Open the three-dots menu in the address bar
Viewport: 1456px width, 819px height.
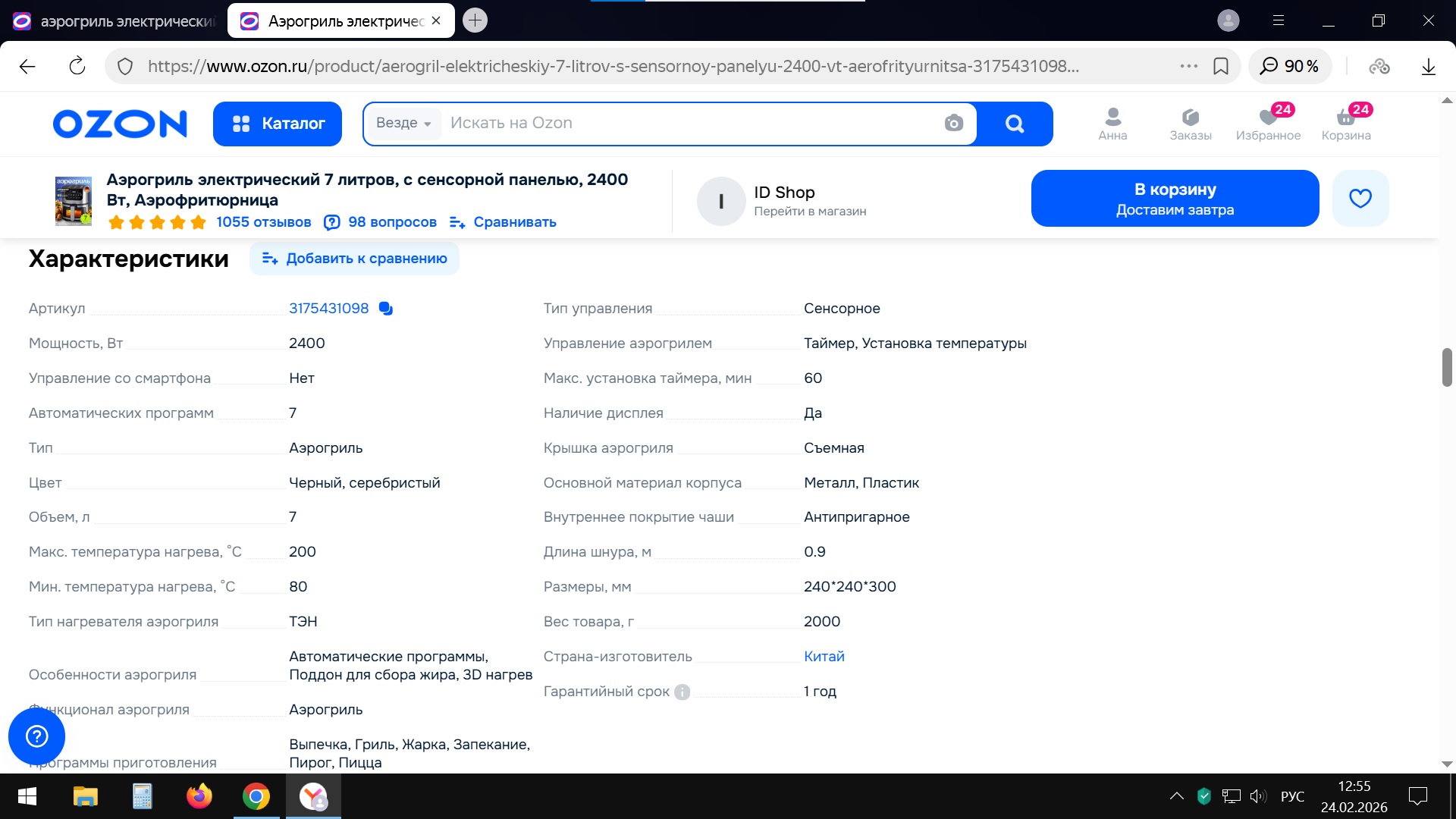[1188, 66]
